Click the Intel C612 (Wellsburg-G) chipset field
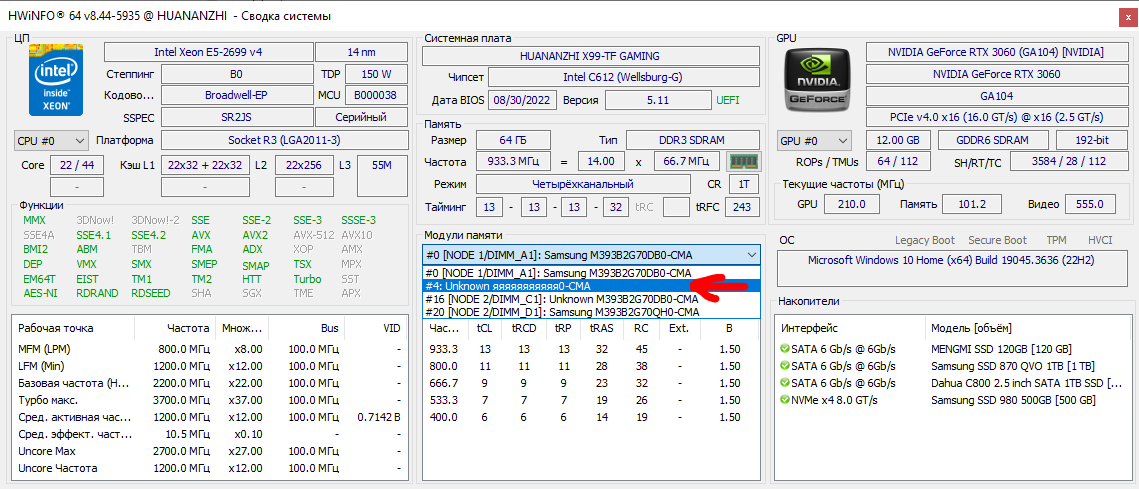Image resolution: width=1139 pixels, height=489 pixels. click(623, 78)
